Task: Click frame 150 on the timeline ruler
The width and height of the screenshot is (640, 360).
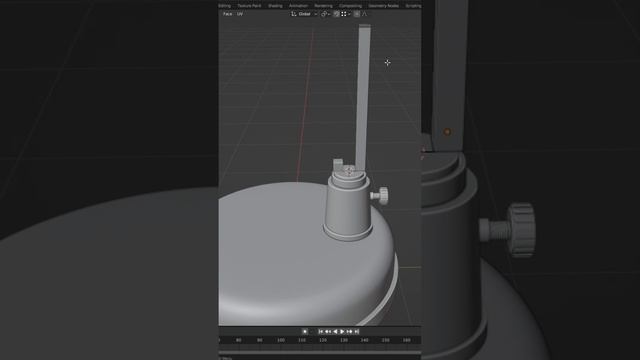Action: [x=385, y=340]
